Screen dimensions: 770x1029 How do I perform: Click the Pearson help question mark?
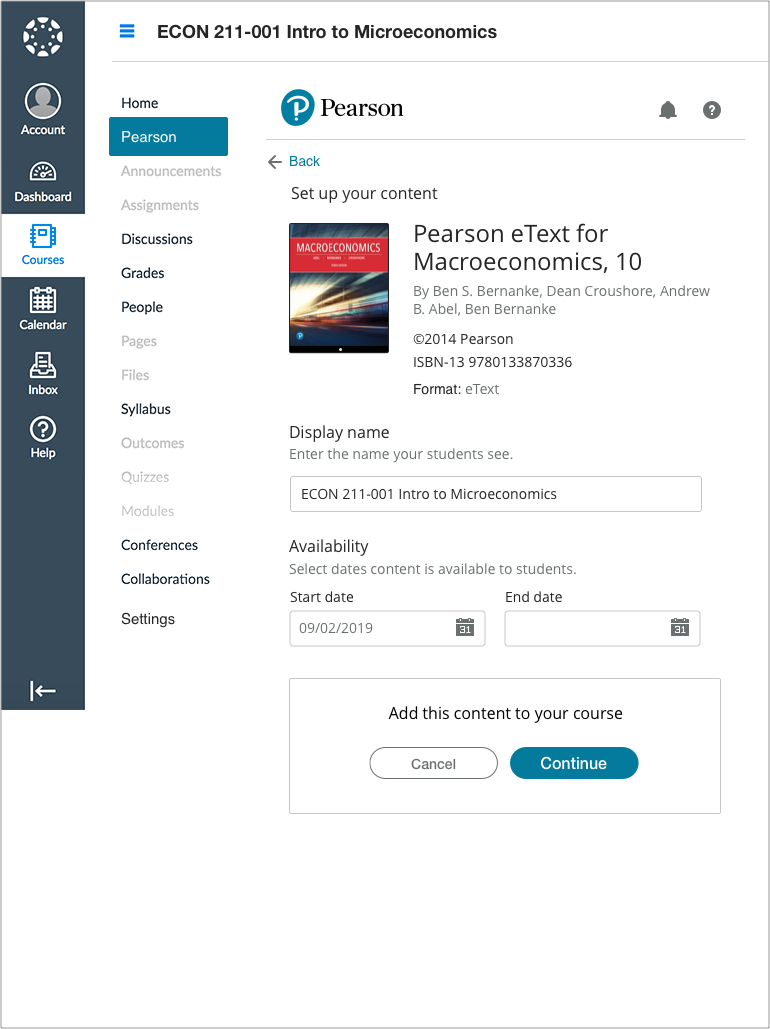pos(712,110)
